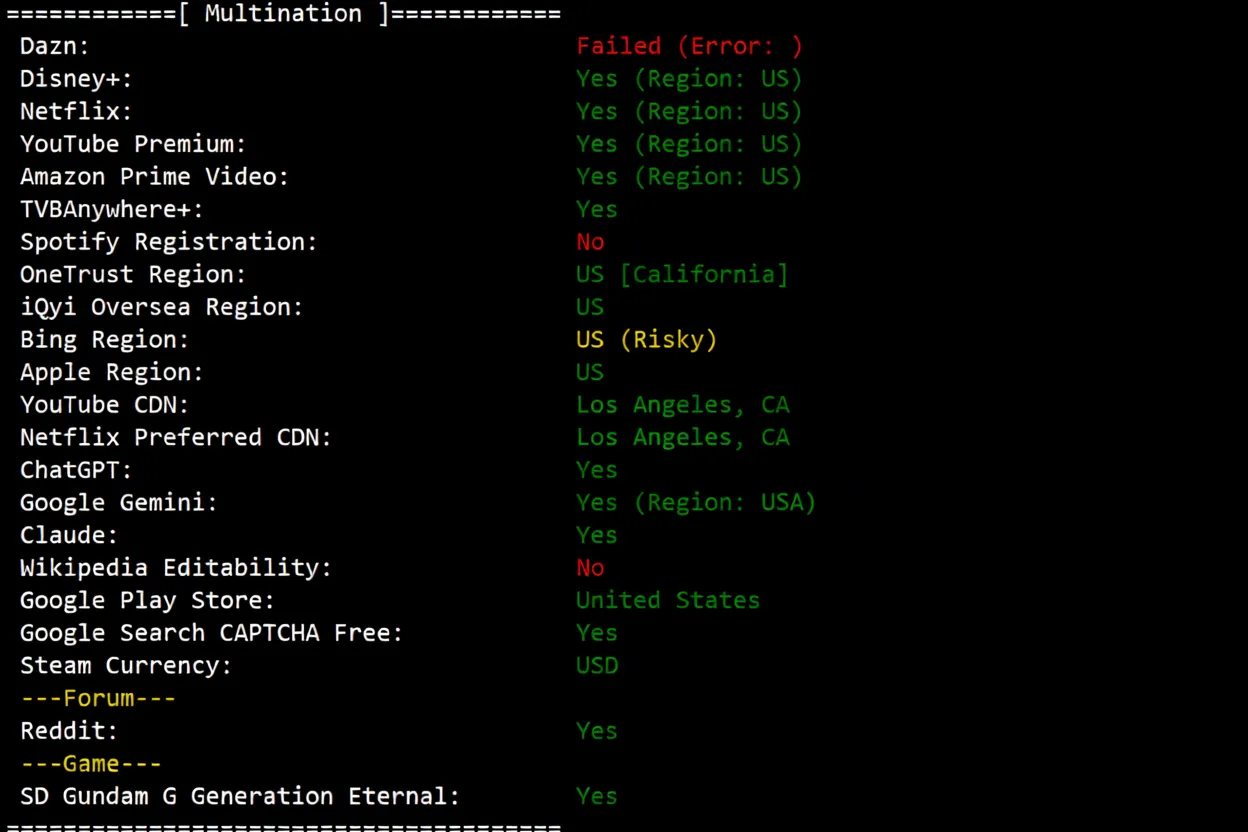This screenshot has width=1248, height=832.
Task: Click the Disney+ row's "Yes (Region: US)" value
Action: pos(690,79)
